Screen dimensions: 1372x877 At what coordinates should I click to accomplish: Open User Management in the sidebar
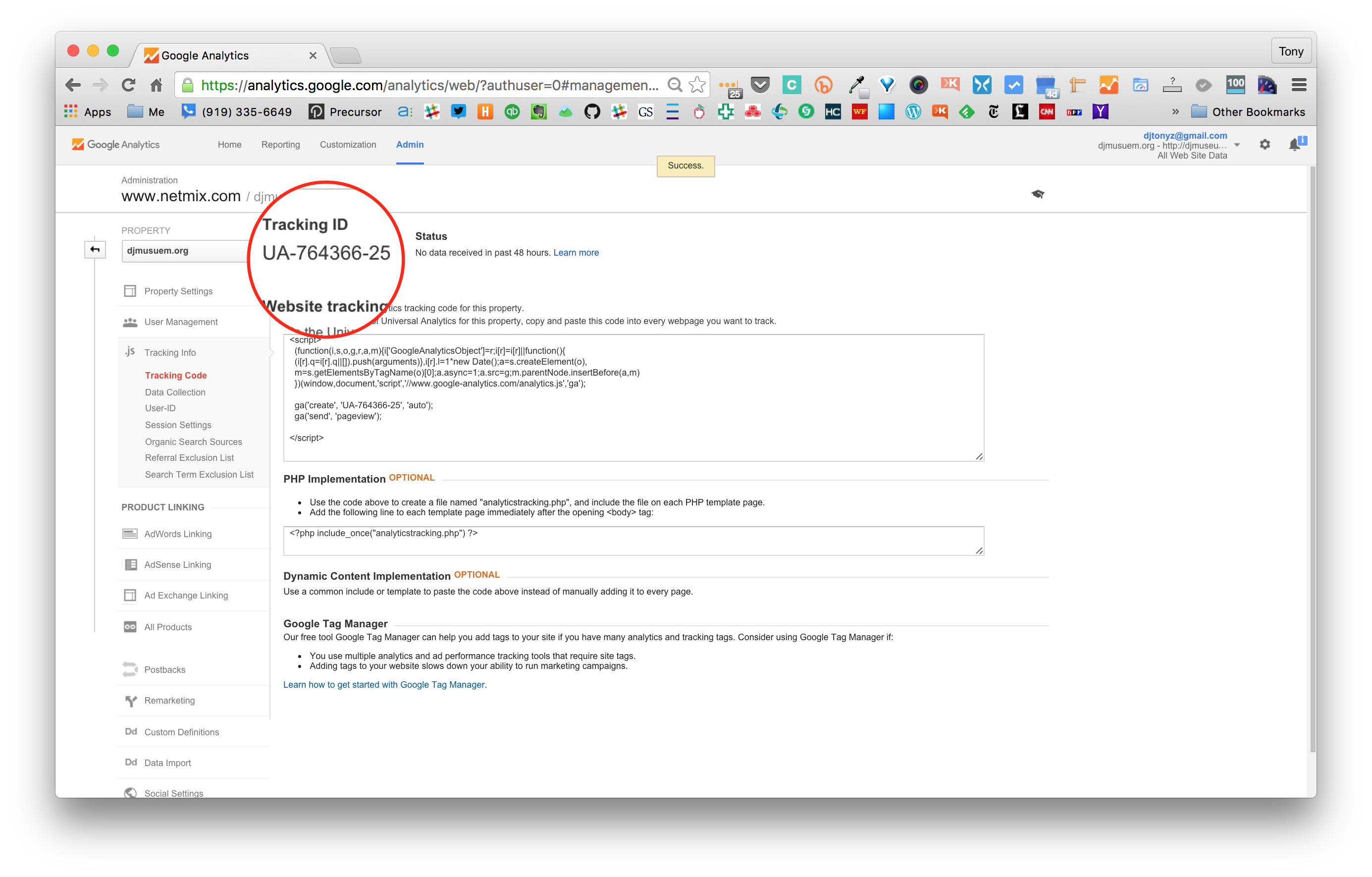point(181,322)
